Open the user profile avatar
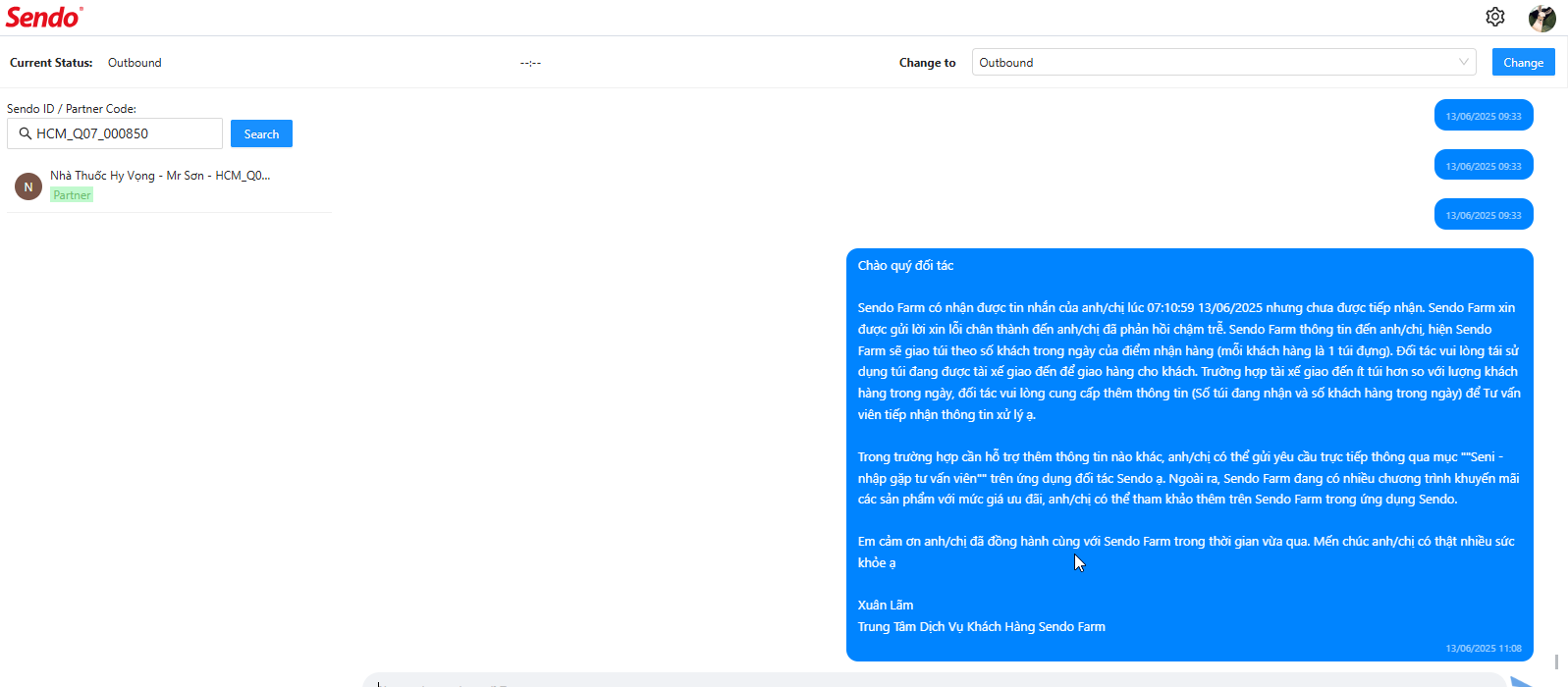Viewport: 1568px width, 687px height. tap(1541, 18)
